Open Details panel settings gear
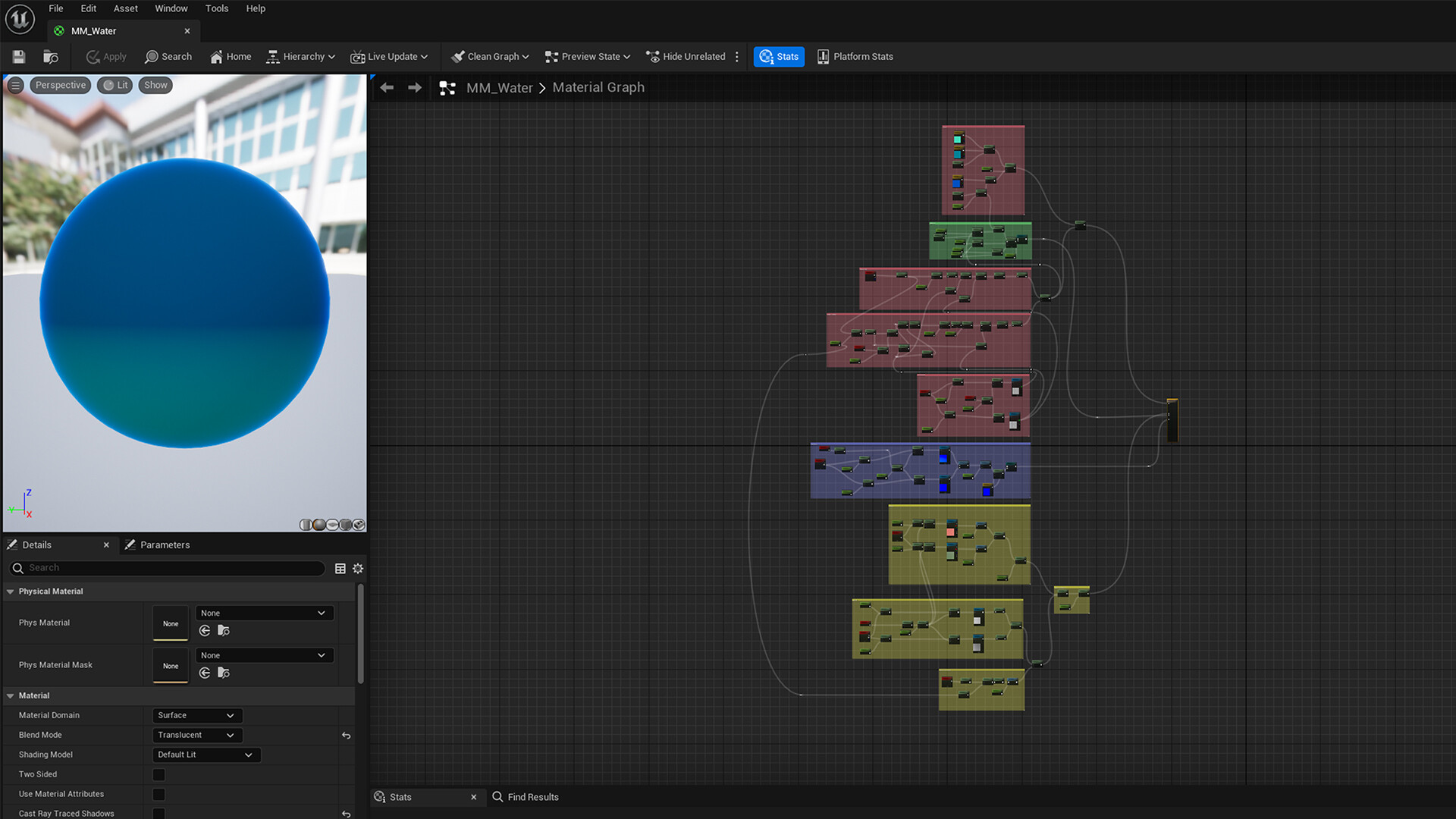Viewport: 1456px width, 819px height. point(358,569)
